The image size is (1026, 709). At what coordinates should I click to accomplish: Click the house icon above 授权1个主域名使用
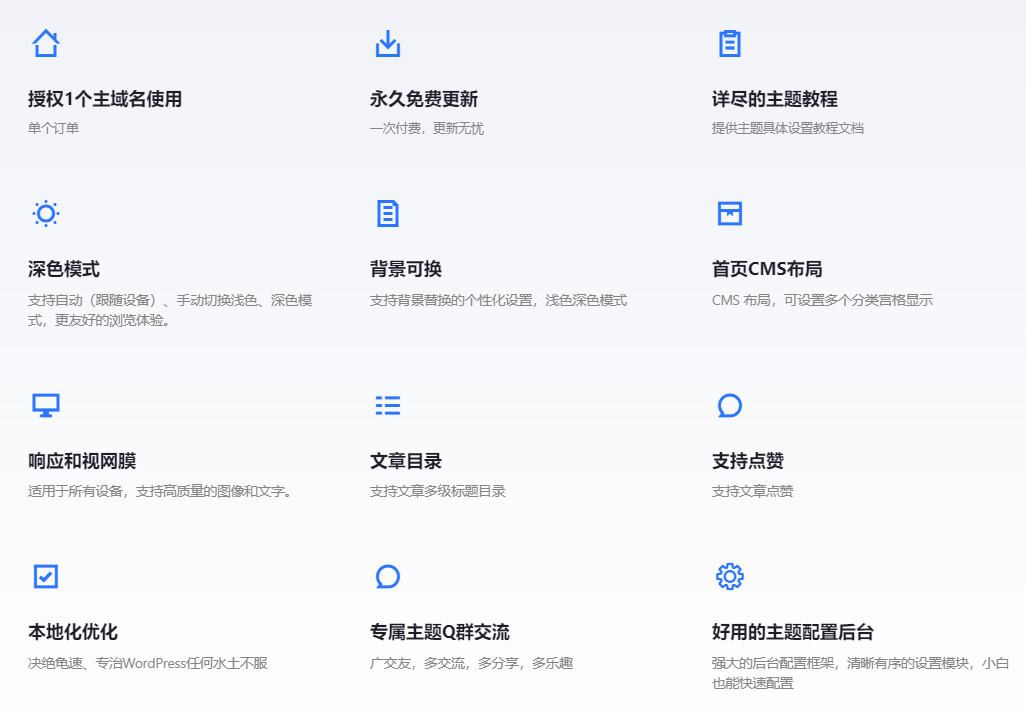(46, 43)
